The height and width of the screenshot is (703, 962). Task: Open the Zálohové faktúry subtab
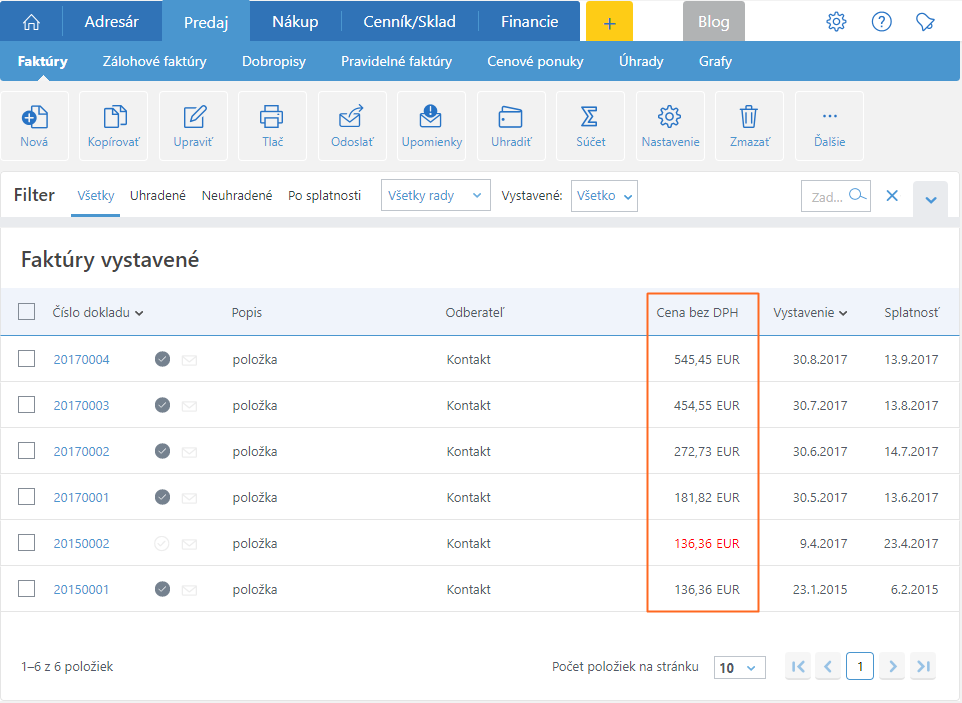[x=155, y=61]
